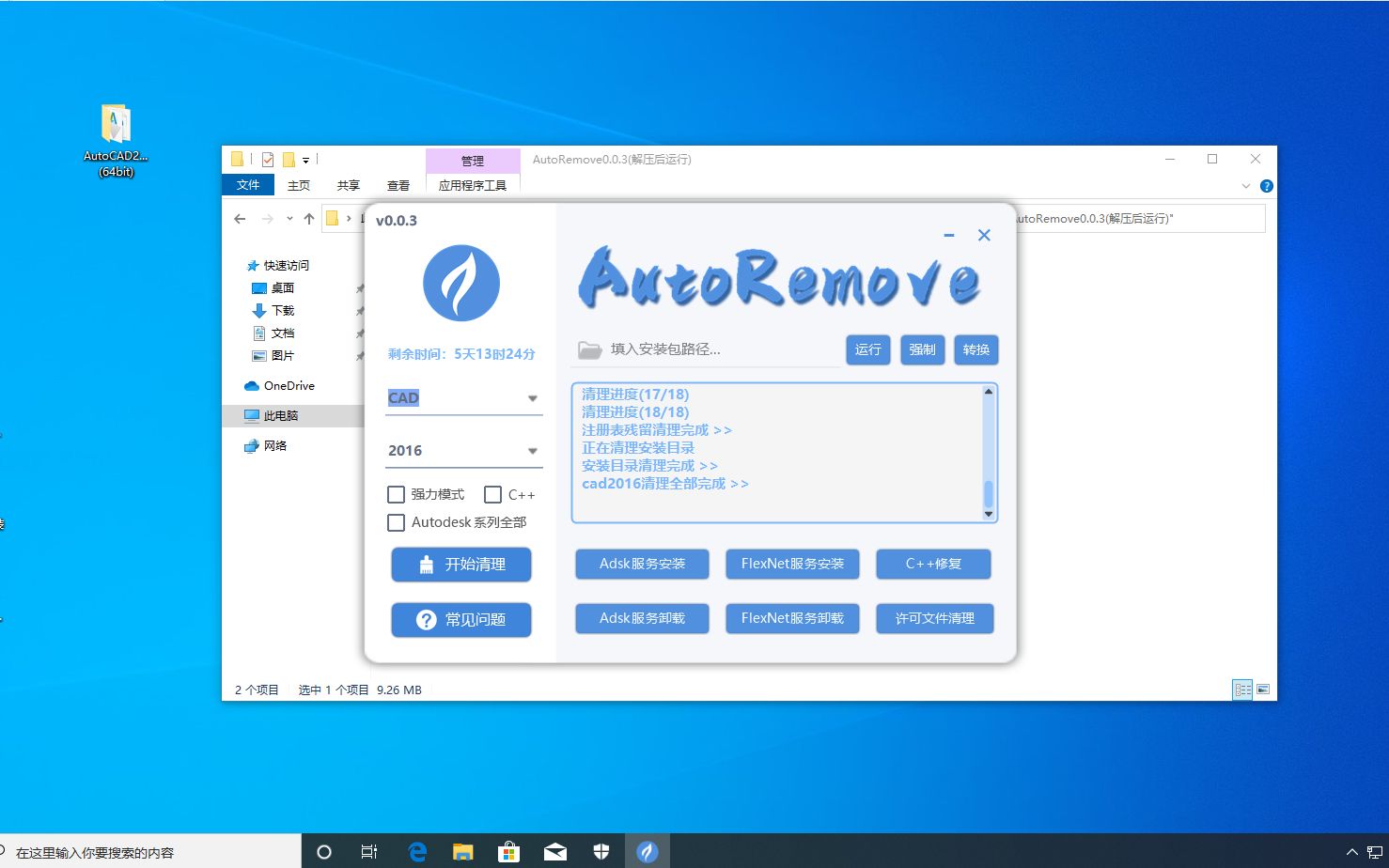
Task: Select OneDrive in Explorer sidebar
Action: (279, 386)
